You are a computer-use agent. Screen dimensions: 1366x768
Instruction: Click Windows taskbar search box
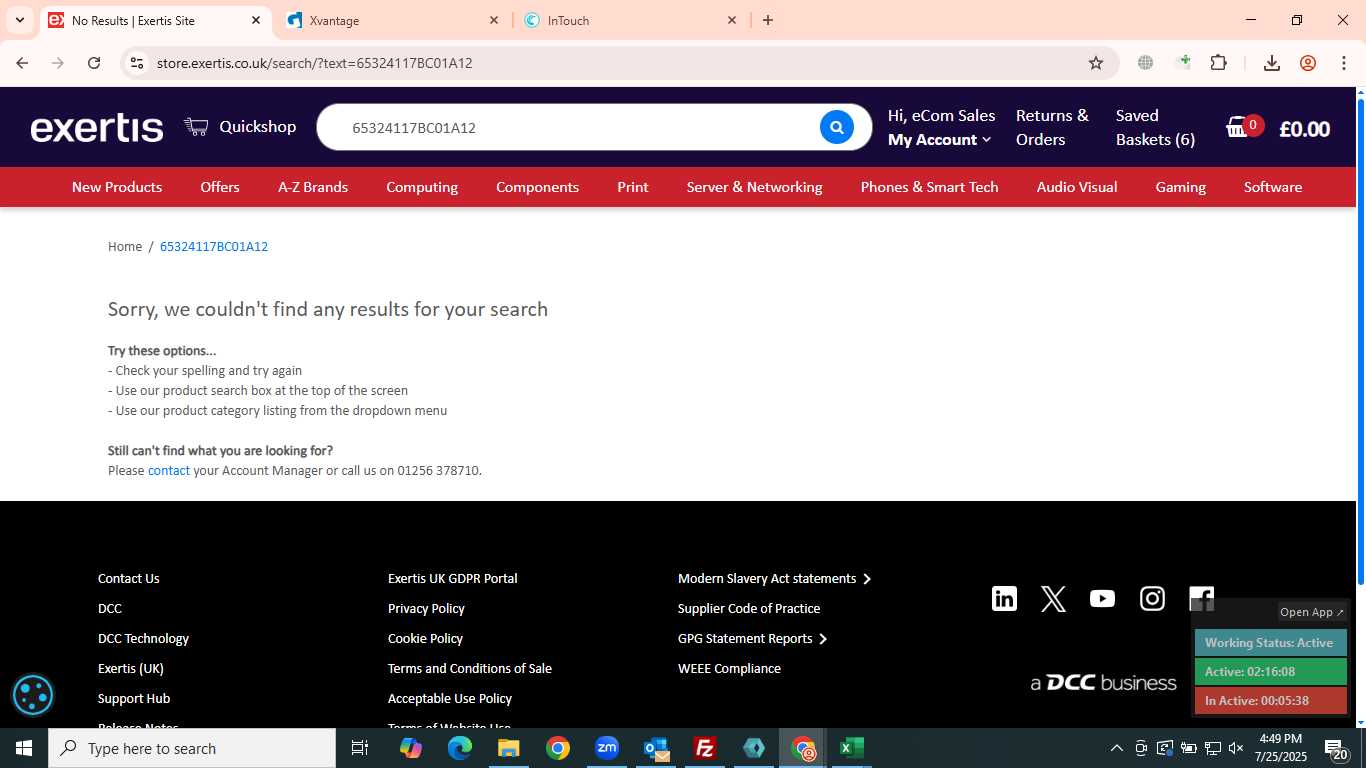192,748
